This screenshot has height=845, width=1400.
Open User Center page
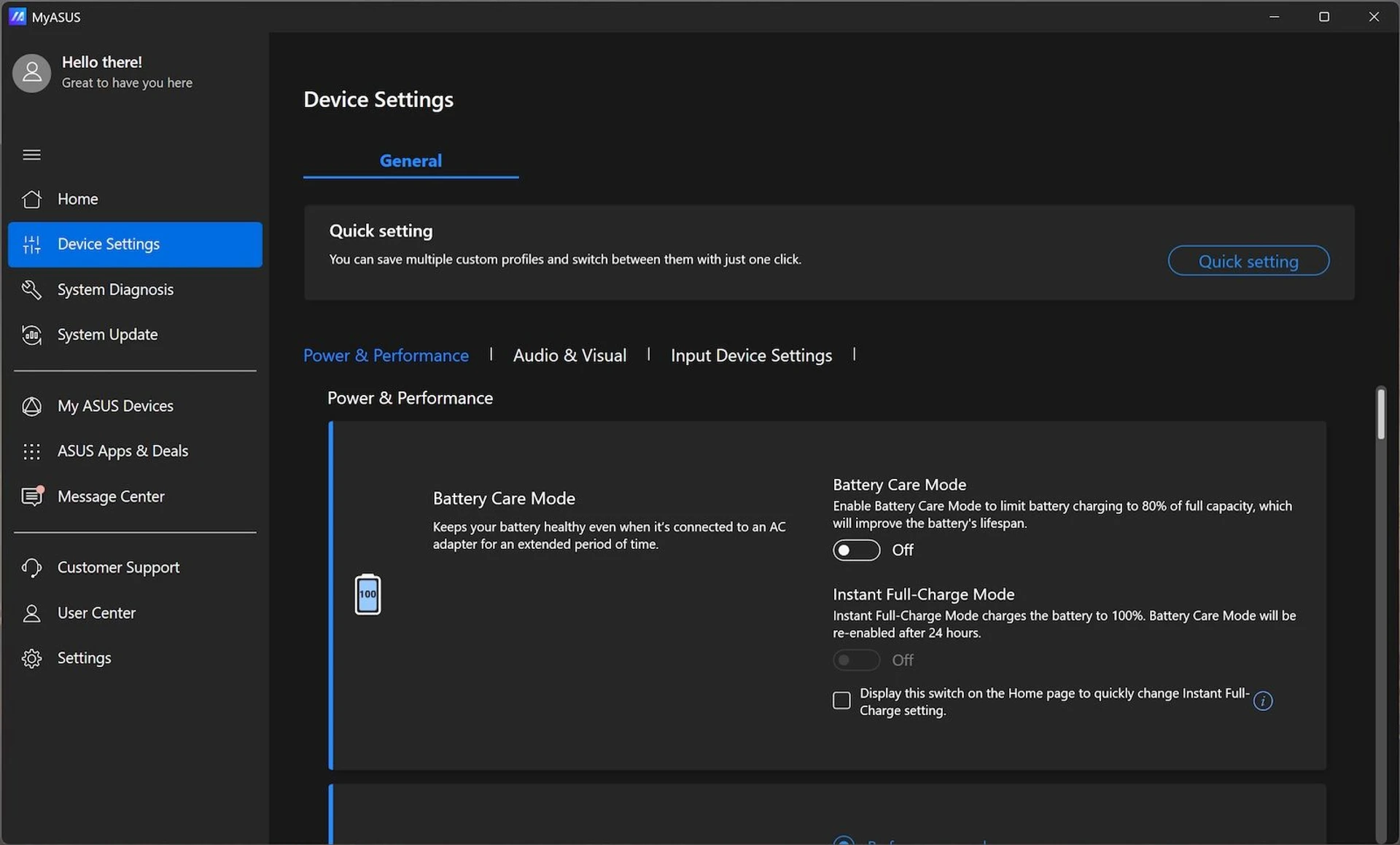135,613
